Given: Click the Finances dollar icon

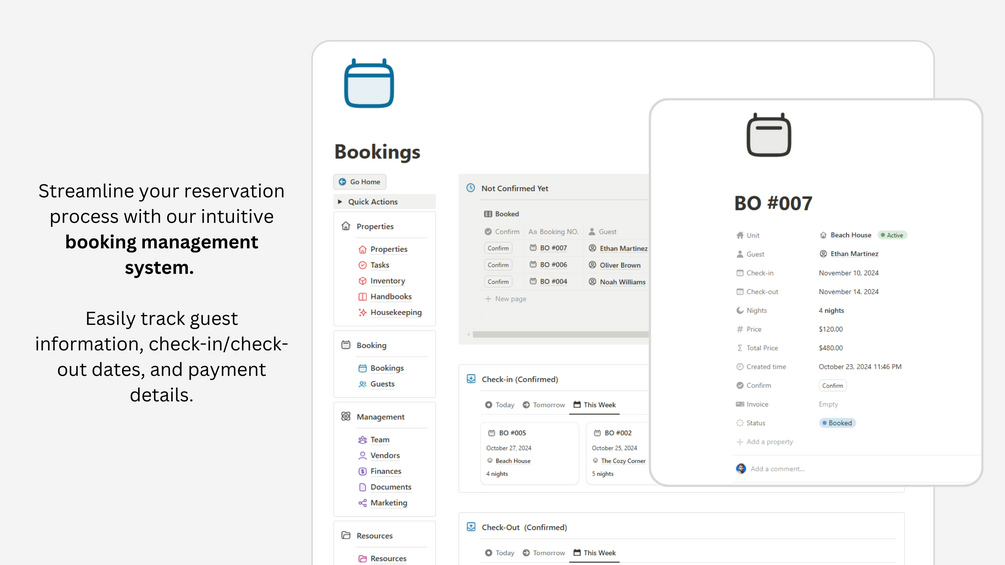Looking at the screenshot, I should [362, 471].
